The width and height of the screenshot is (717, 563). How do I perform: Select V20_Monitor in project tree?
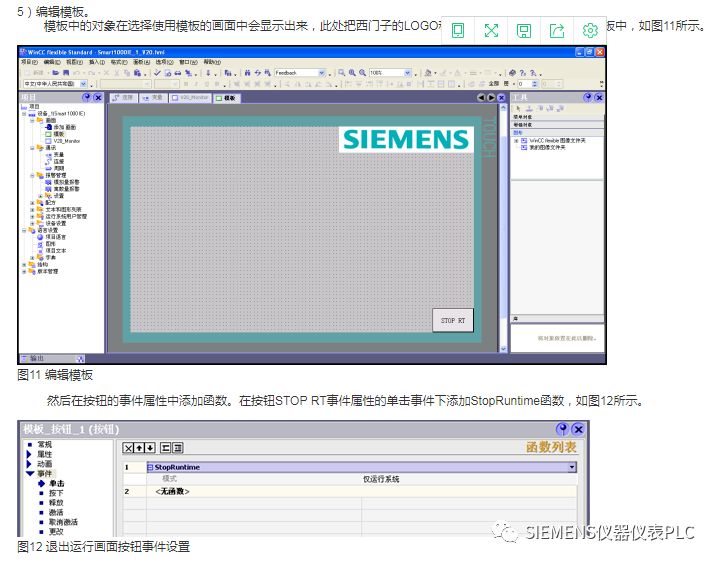[x=67, y=141]
